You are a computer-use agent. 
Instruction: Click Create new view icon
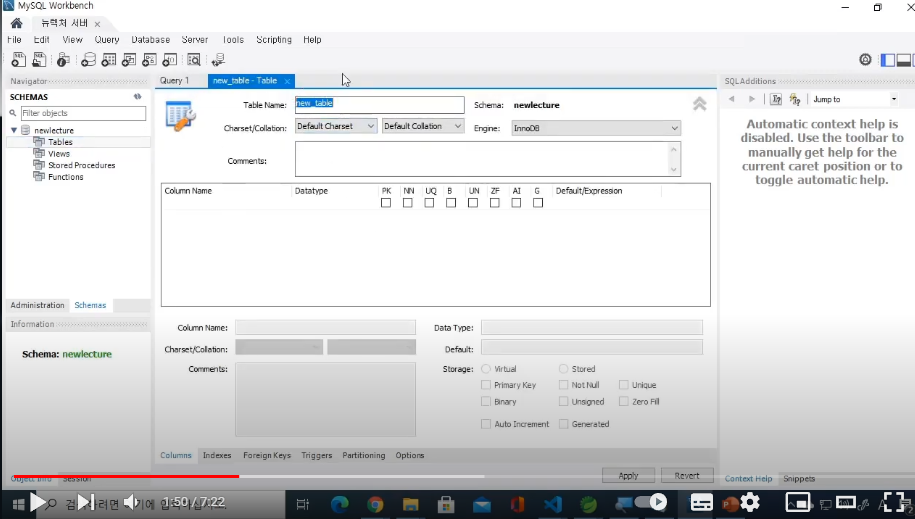[129, 60]
